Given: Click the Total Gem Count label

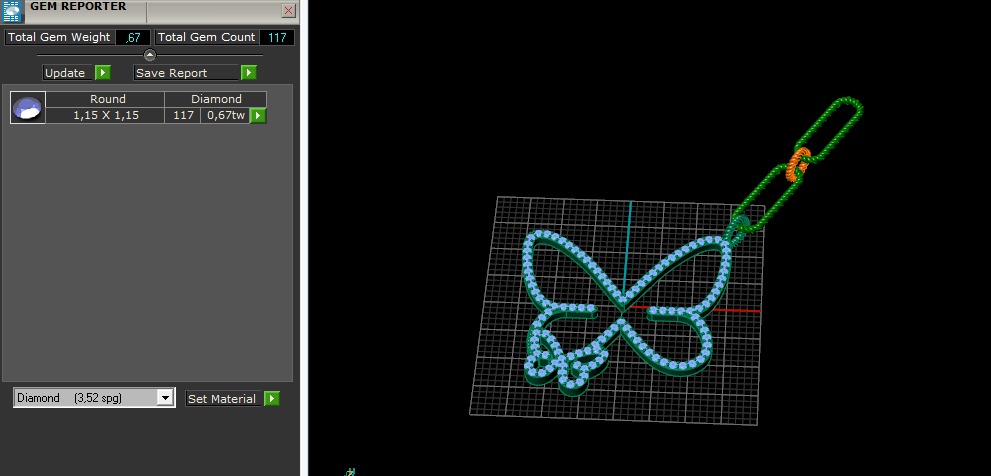Looking at the screenshot, I should click(206, 37).
